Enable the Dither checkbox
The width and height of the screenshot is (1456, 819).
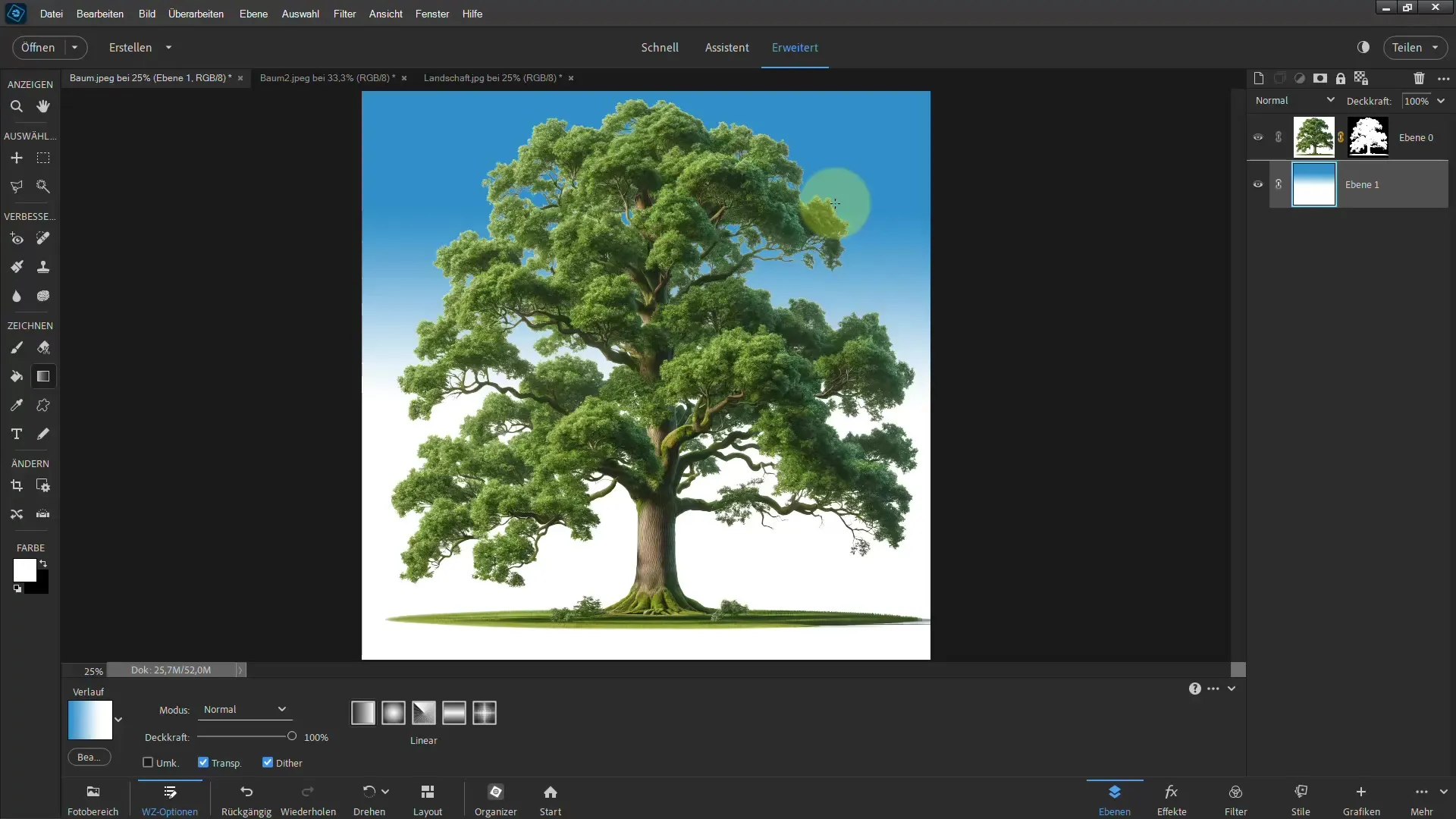[x=267, y=763]
